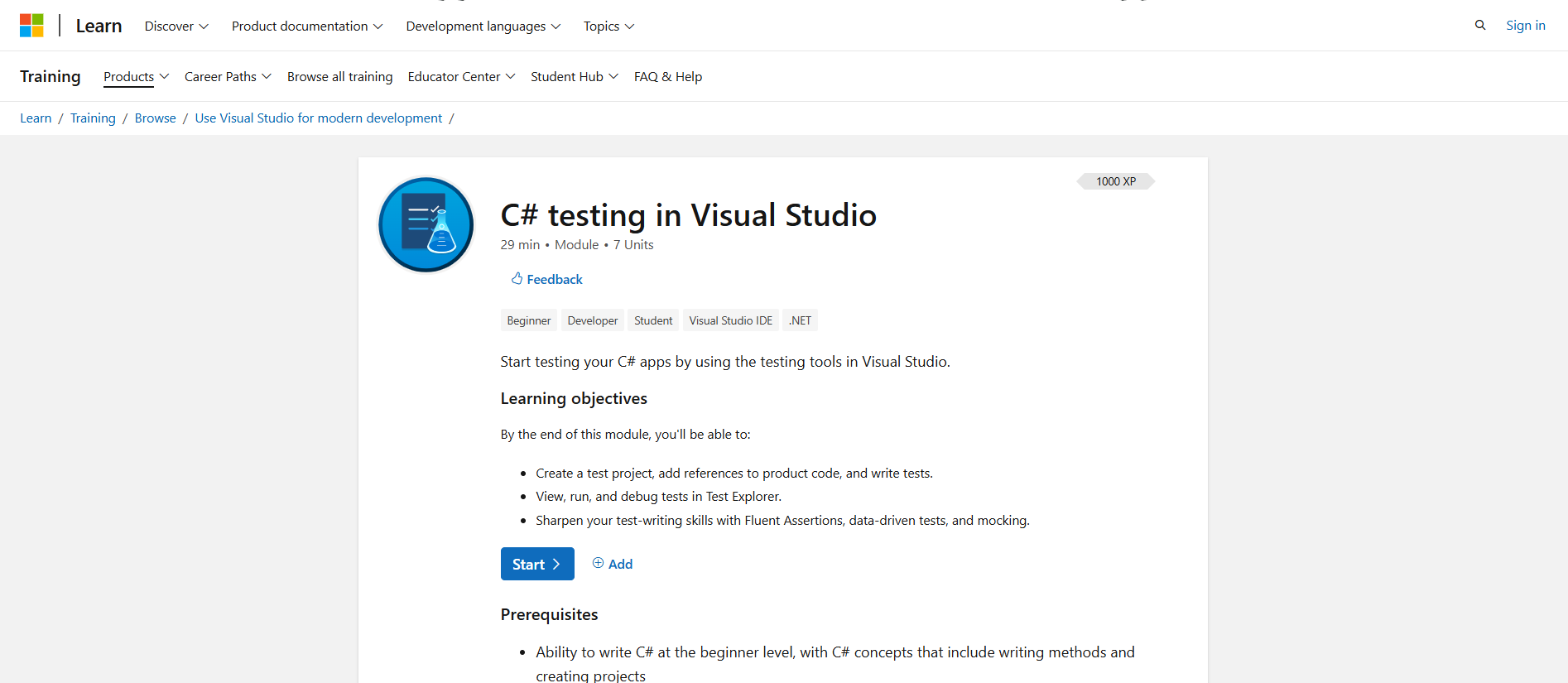This screenshot has height=683, width=1568.
Task: Select Browse all training
Action: (x=339, y=77)
